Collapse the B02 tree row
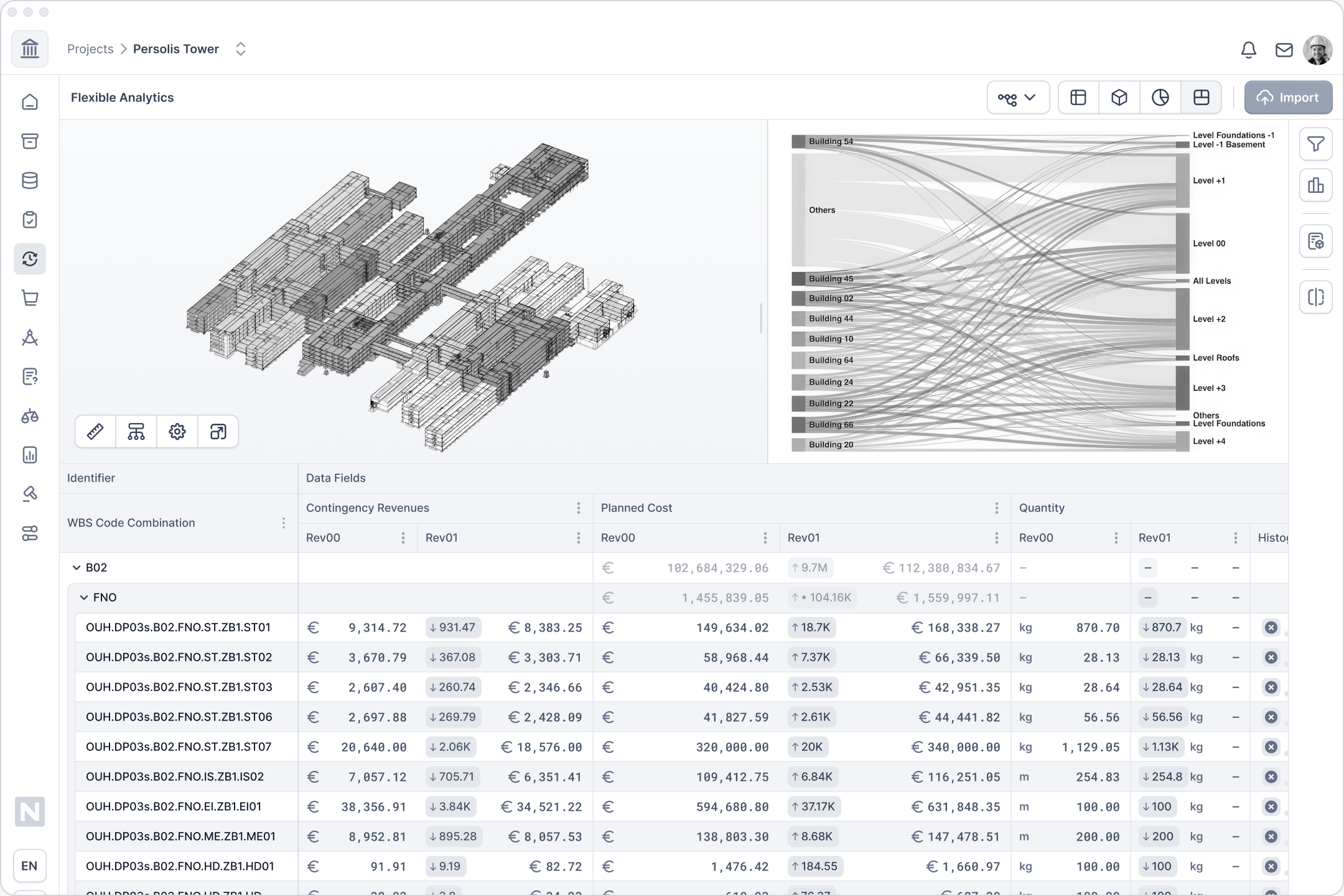Image resolution: width=1344 pixels, height=896 pixels. (77, 567)
